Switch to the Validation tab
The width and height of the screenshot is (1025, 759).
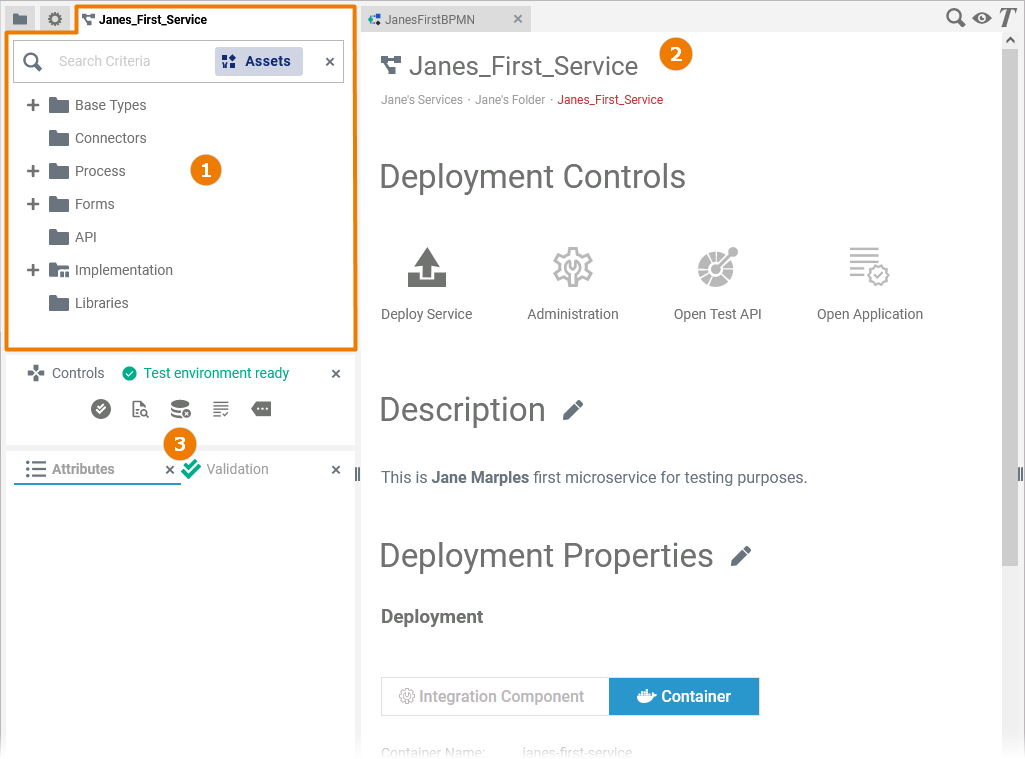point(237,469)
